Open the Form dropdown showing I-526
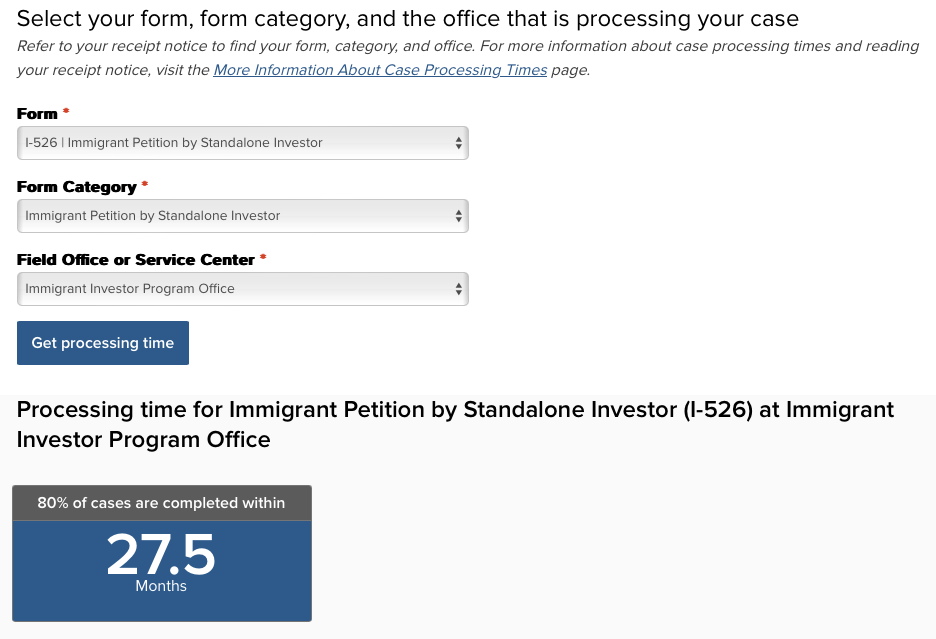 pos(242,143)
